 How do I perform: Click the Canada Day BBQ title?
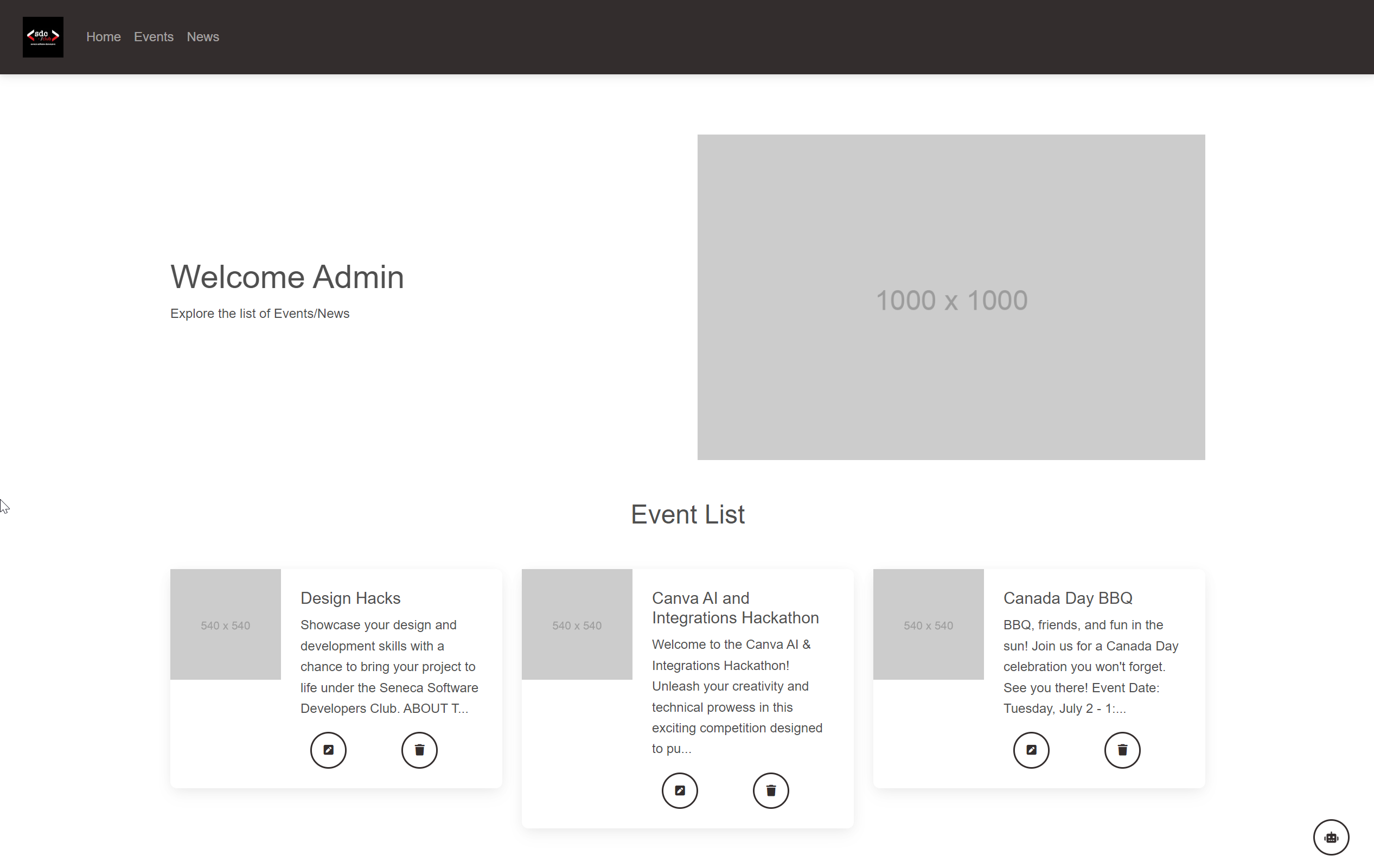(1068, 598)
